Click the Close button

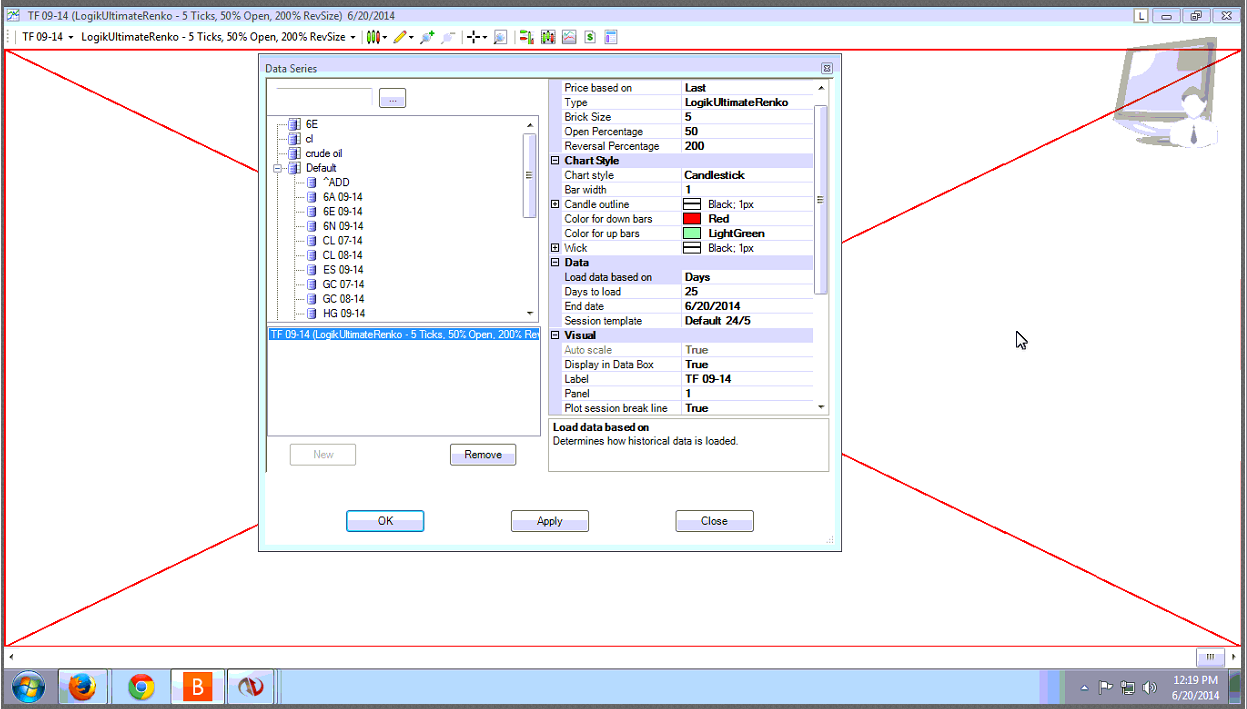[x=714, y=521]
